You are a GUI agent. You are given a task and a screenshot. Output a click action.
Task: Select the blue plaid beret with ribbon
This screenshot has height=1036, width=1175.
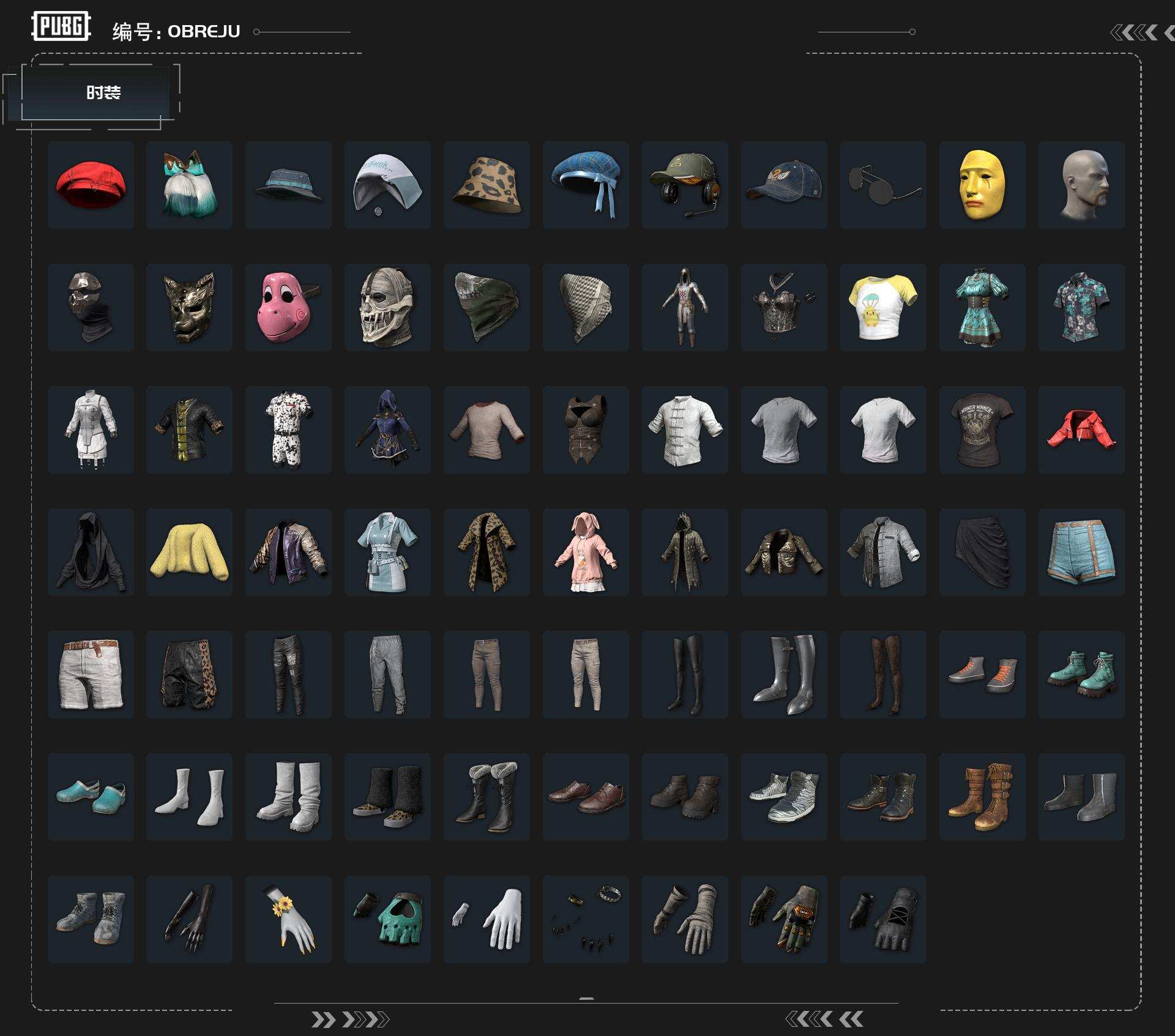(586, 185)
